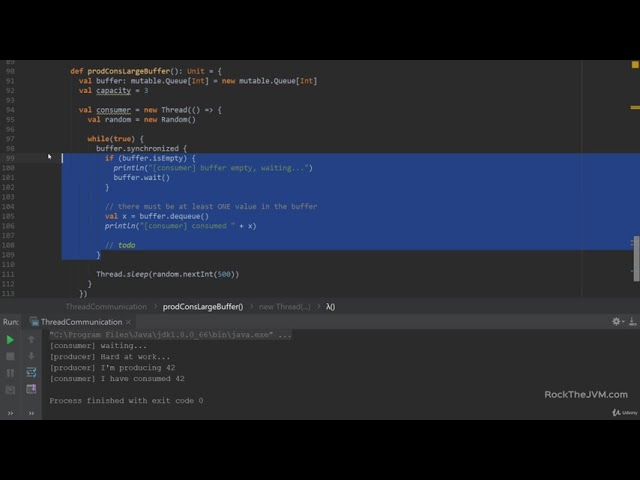
Task: Open Run panel settings gear
Action: (616, 321)
